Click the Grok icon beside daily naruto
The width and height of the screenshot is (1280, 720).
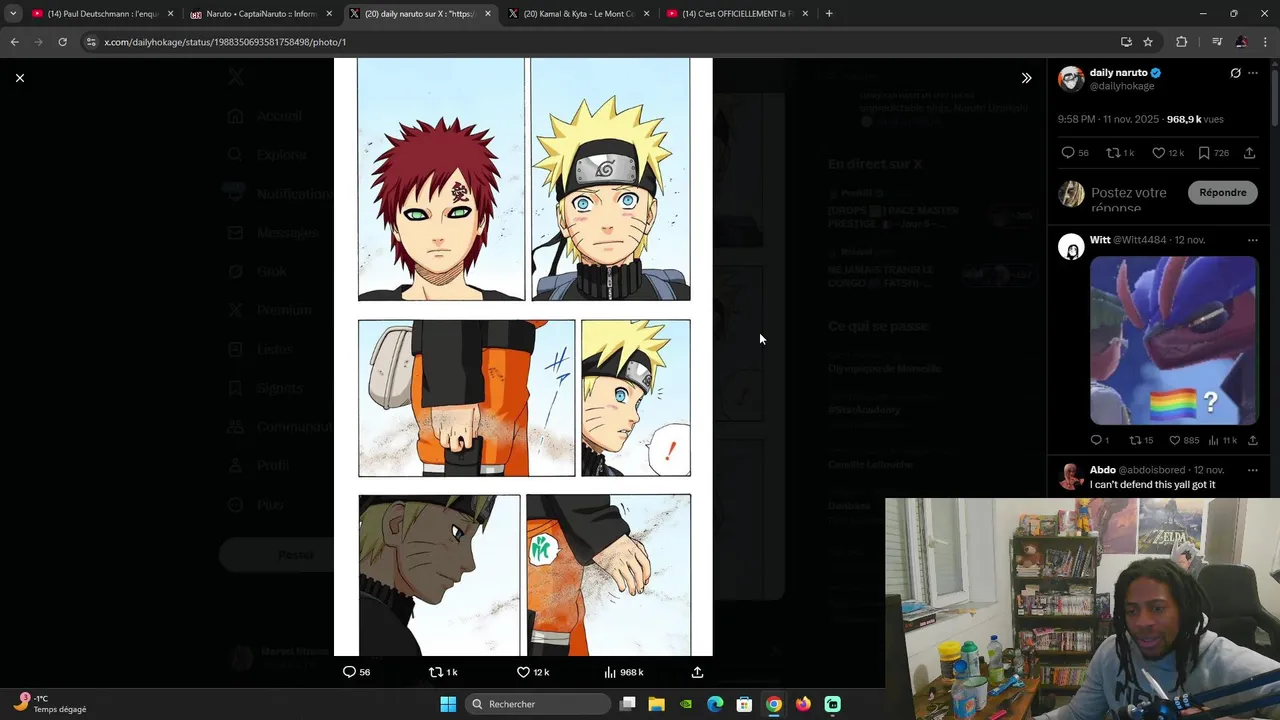coord(1235,73)
